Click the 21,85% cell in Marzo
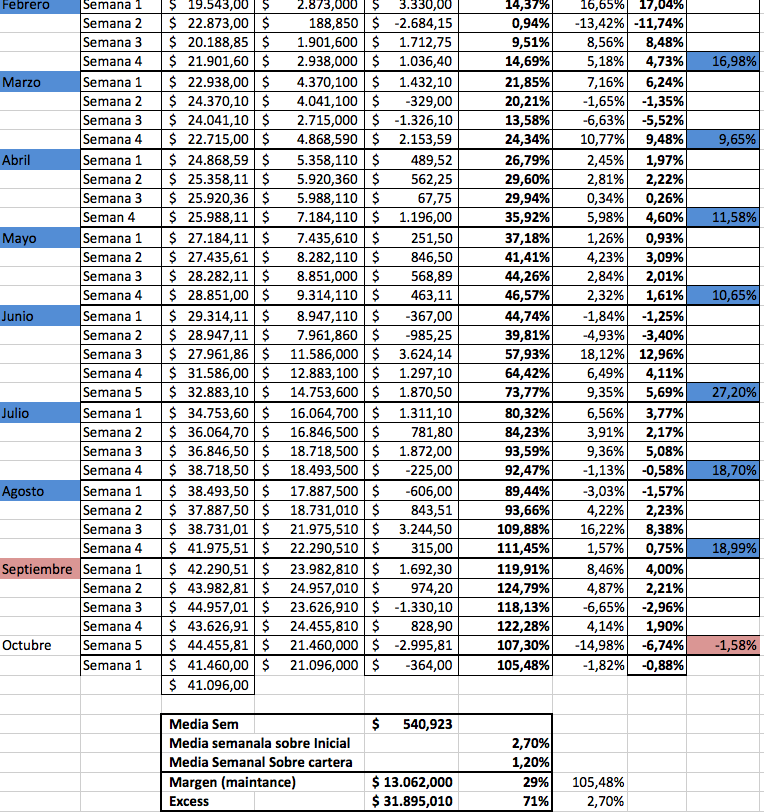764x812 pixels. [x=506, y=82]
